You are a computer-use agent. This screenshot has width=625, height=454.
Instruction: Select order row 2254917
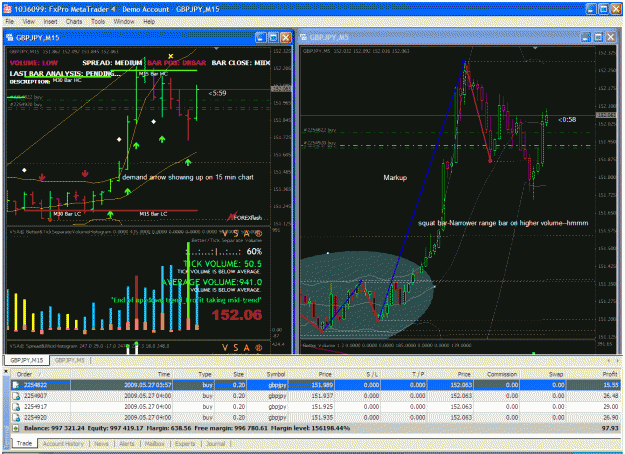(x=315, y=407)
